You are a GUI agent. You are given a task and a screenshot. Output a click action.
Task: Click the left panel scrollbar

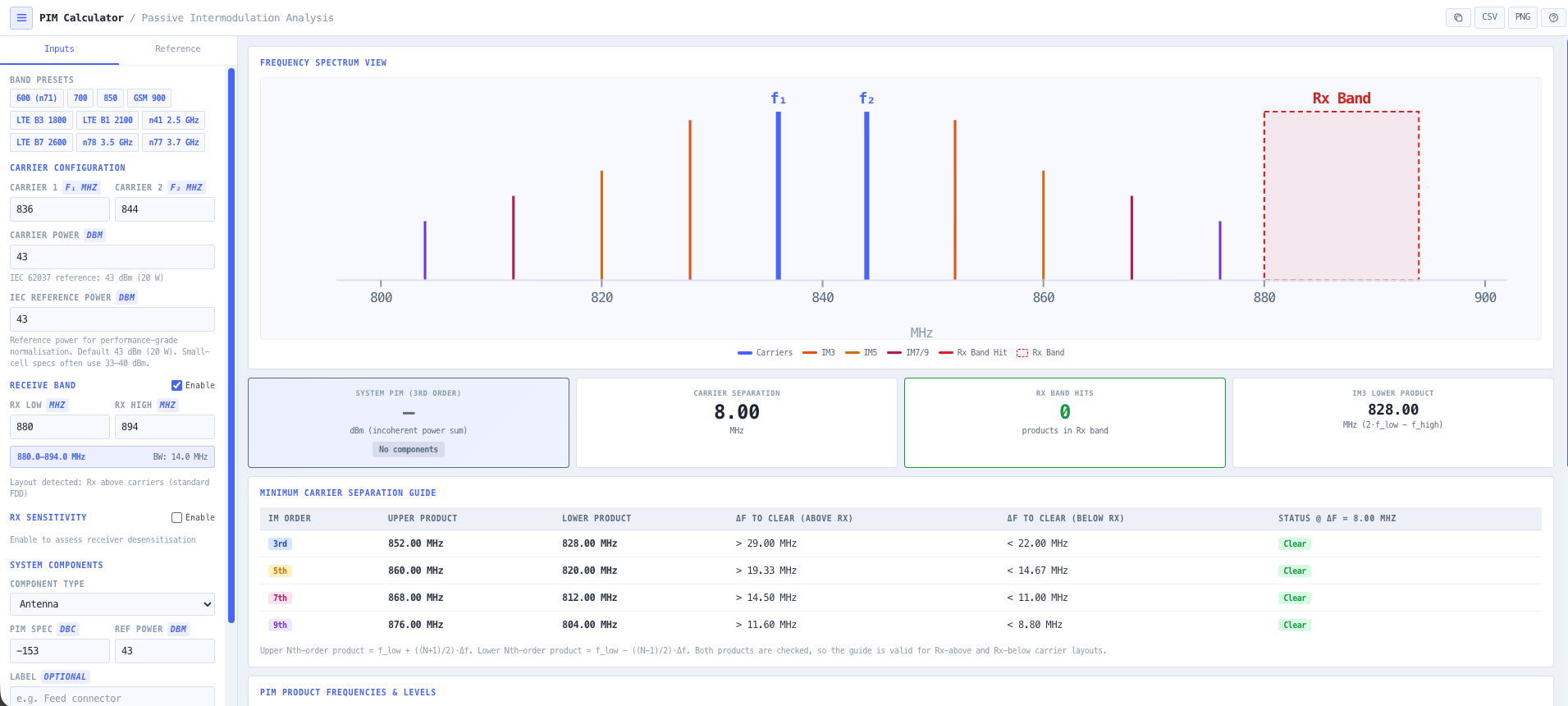231,345
